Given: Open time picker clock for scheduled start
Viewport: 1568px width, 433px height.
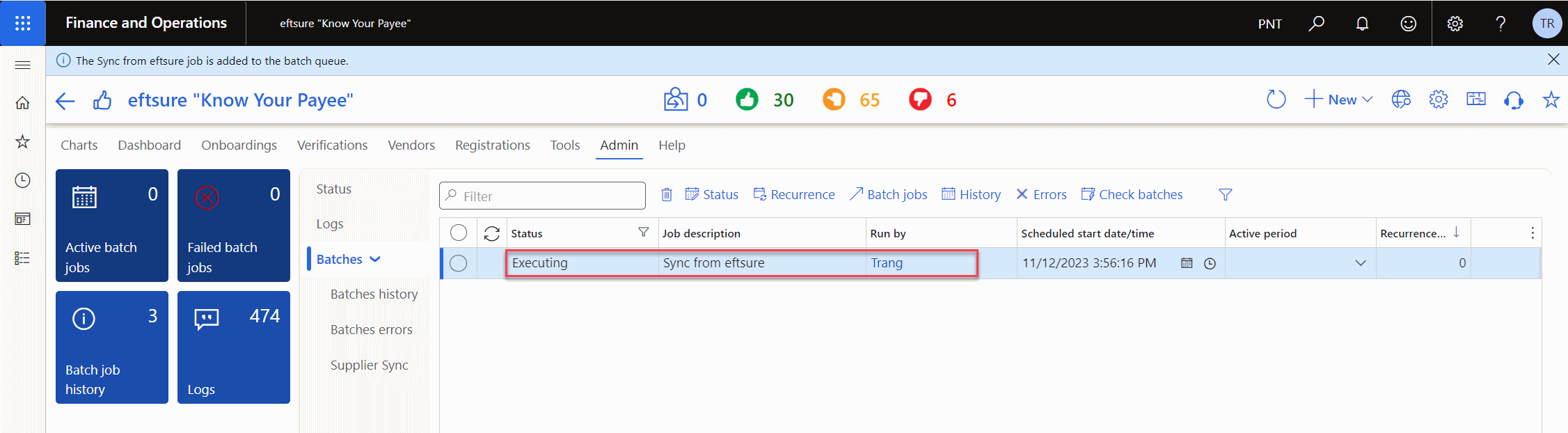Looking at the screenshot, I should click(x=1210, y=263).
